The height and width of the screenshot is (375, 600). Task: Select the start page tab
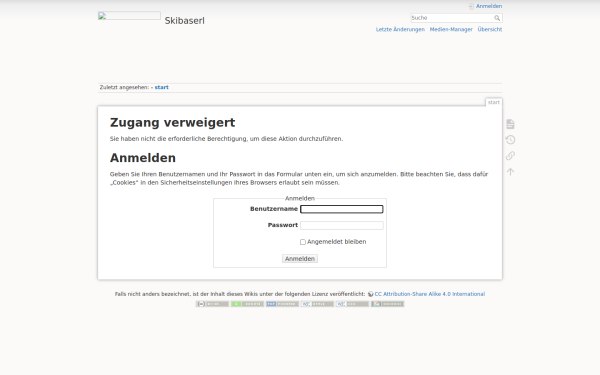pyautogui.click(x=494, y=102)
